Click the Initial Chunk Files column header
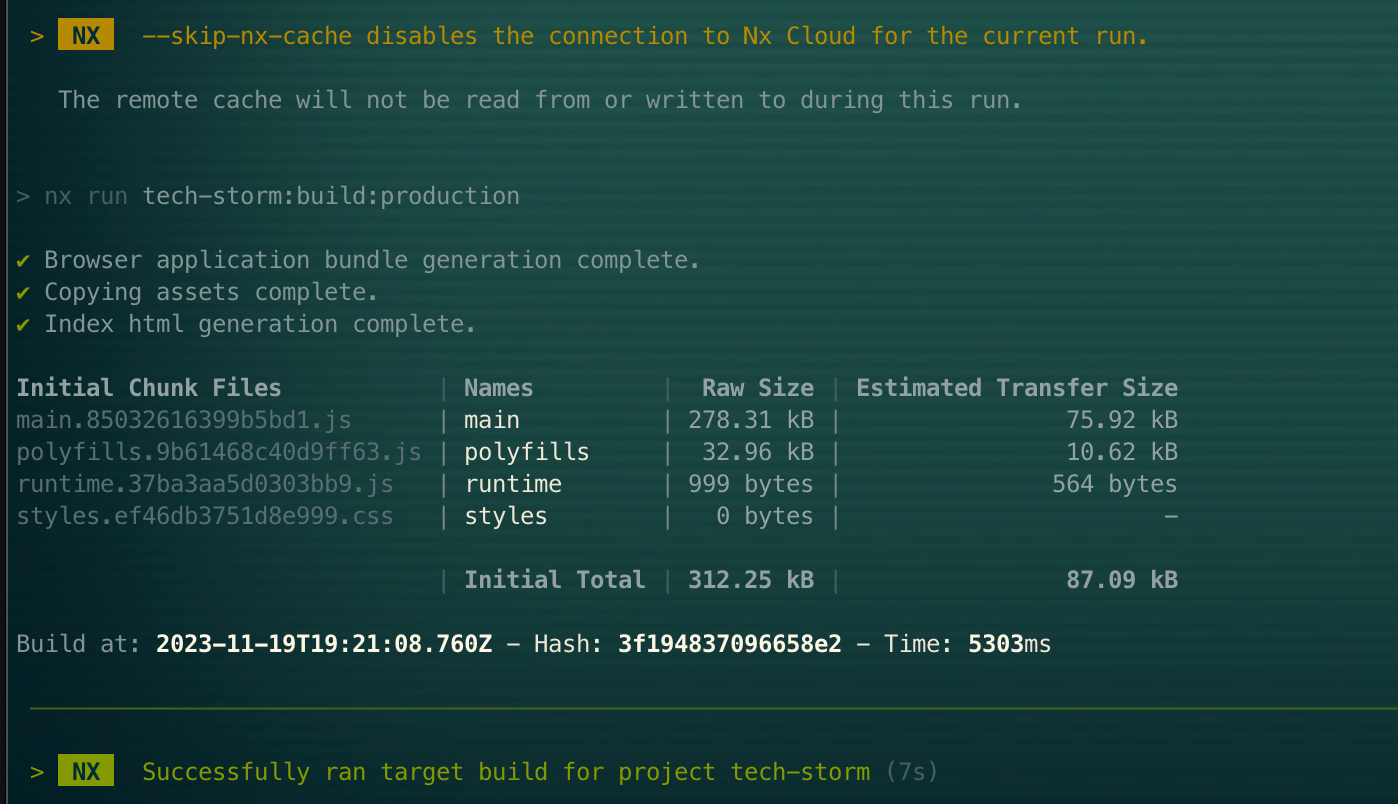The width and height of the screenshot is (1398, 804). tap(149, 388)
